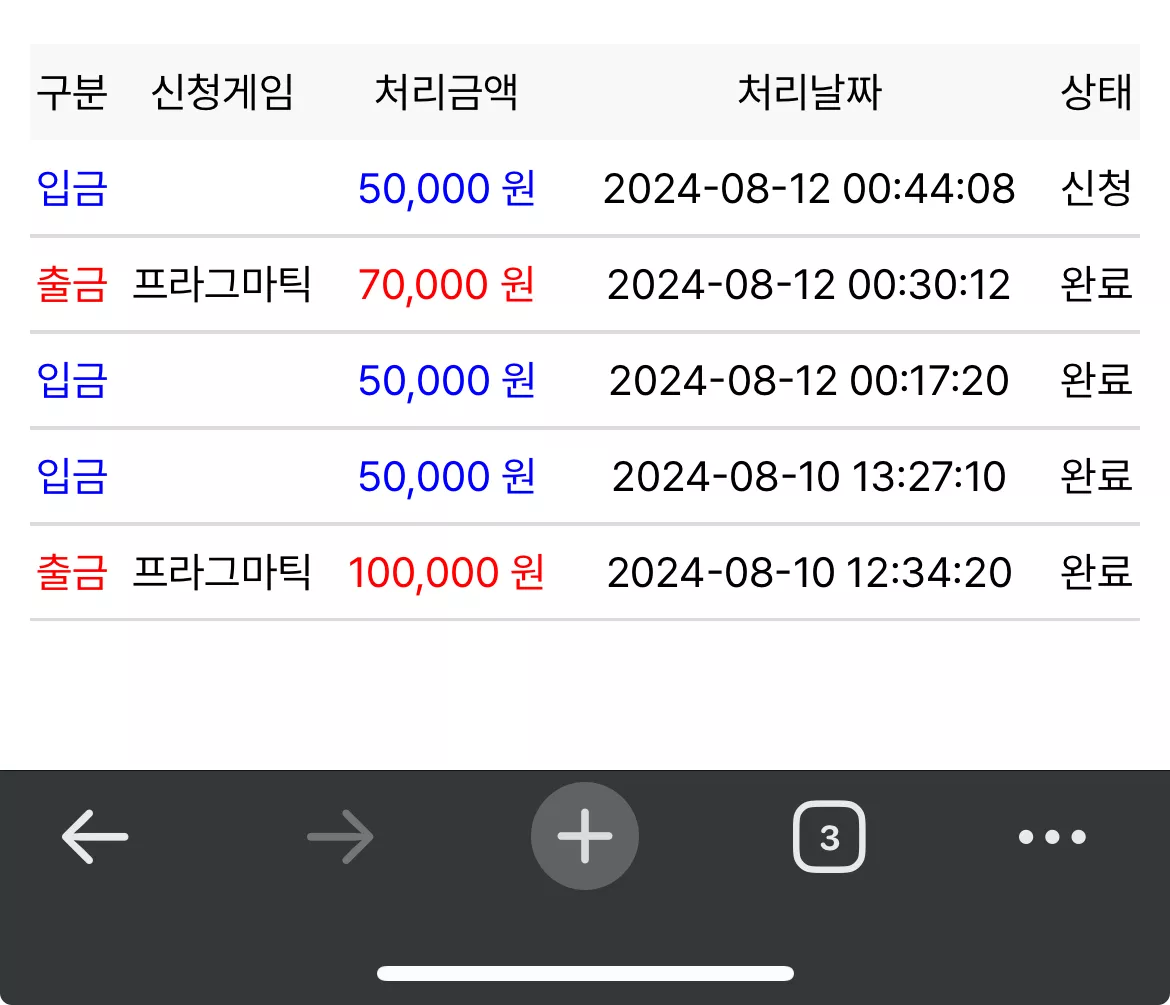1170x1005 pixels.
Task: Select the 처리금액 column header
Action: (446, 93)
